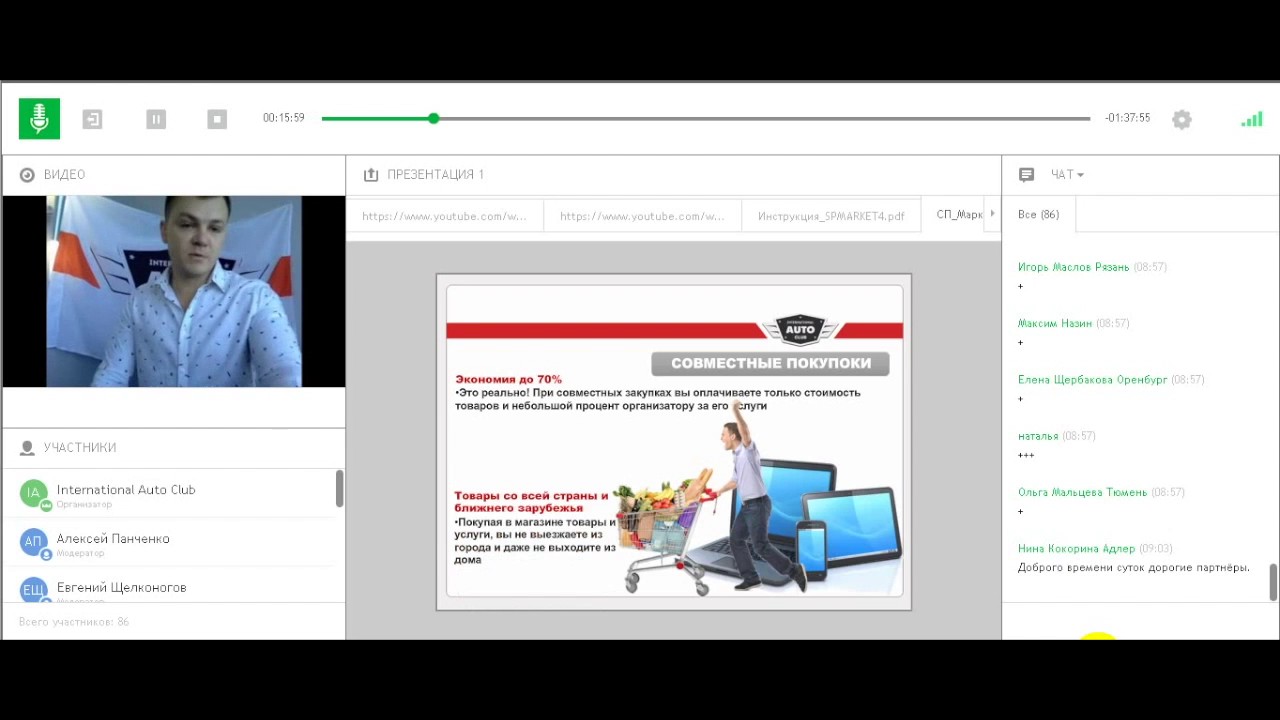Viewport: 1280px width, 720px height.
Task: Click the УЧАСТНИКИ panel title
Action: [80, 448]
